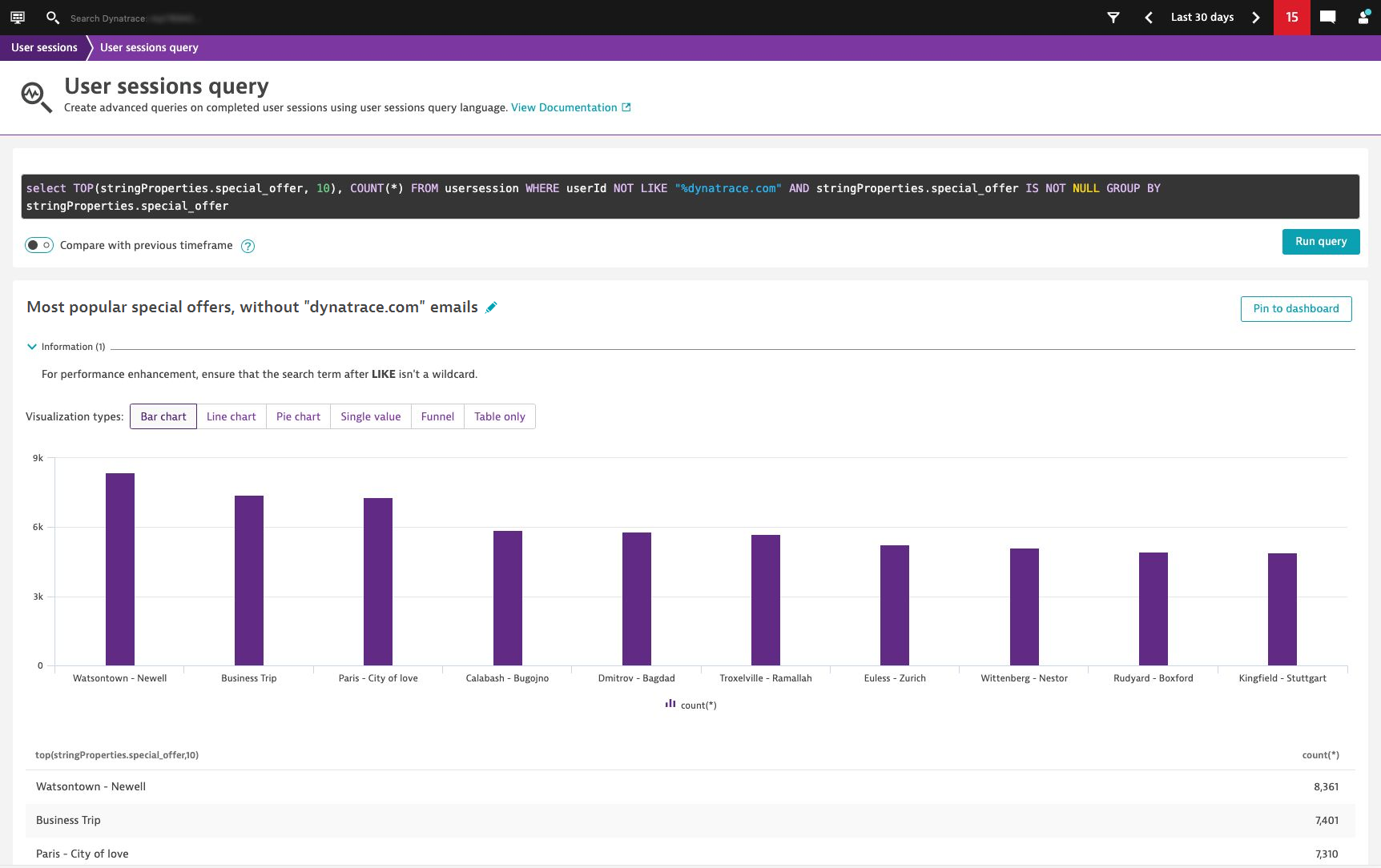Click the Calabash - Bugojno bar

click(508, 598)
